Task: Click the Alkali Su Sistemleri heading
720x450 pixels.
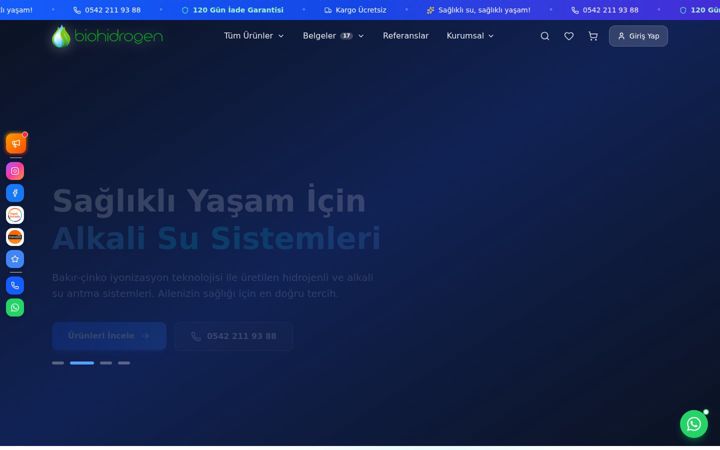Action: [x=216, y=238]
